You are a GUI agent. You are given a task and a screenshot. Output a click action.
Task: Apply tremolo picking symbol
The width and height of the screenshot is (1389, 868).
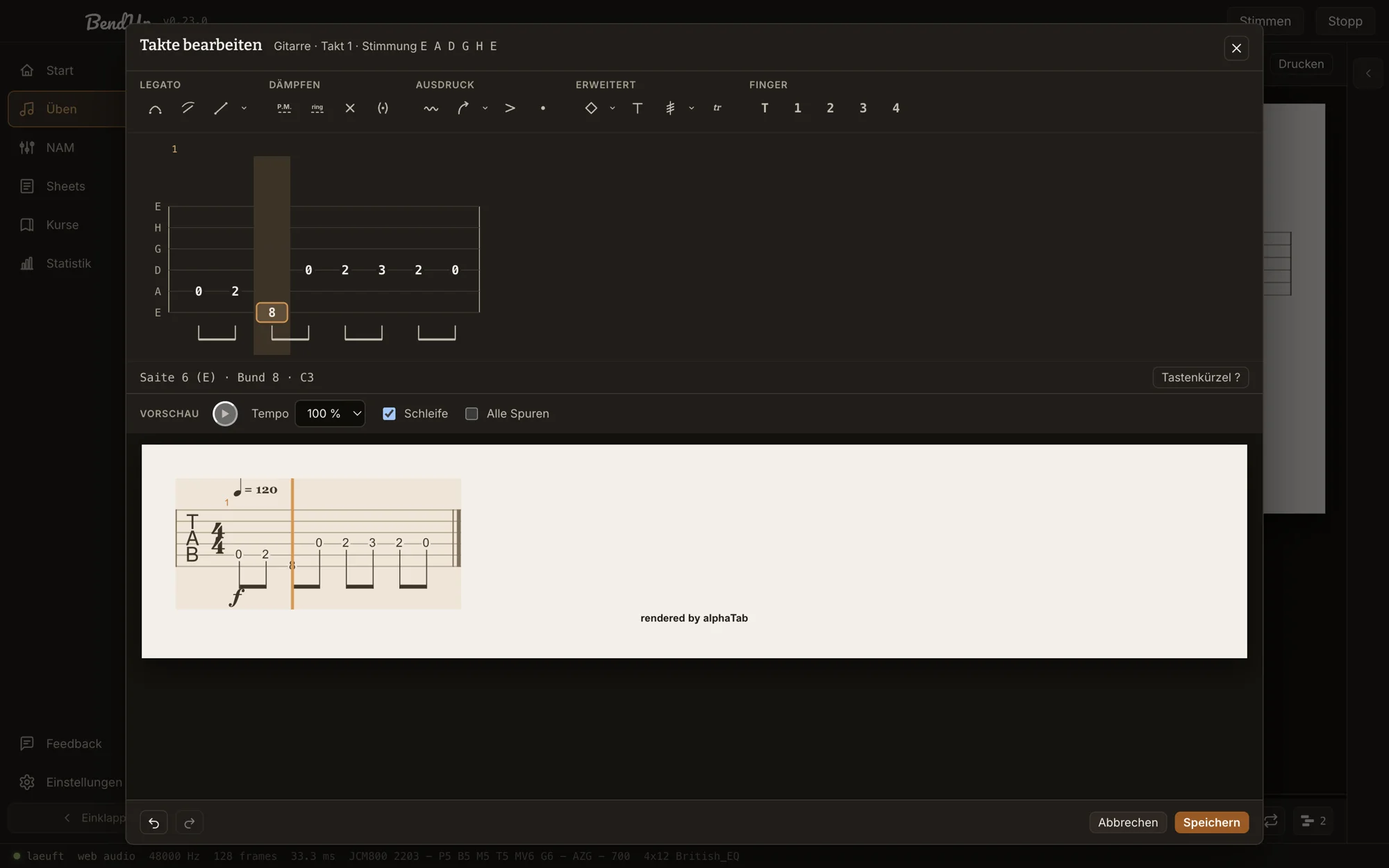tap(670, 108)
